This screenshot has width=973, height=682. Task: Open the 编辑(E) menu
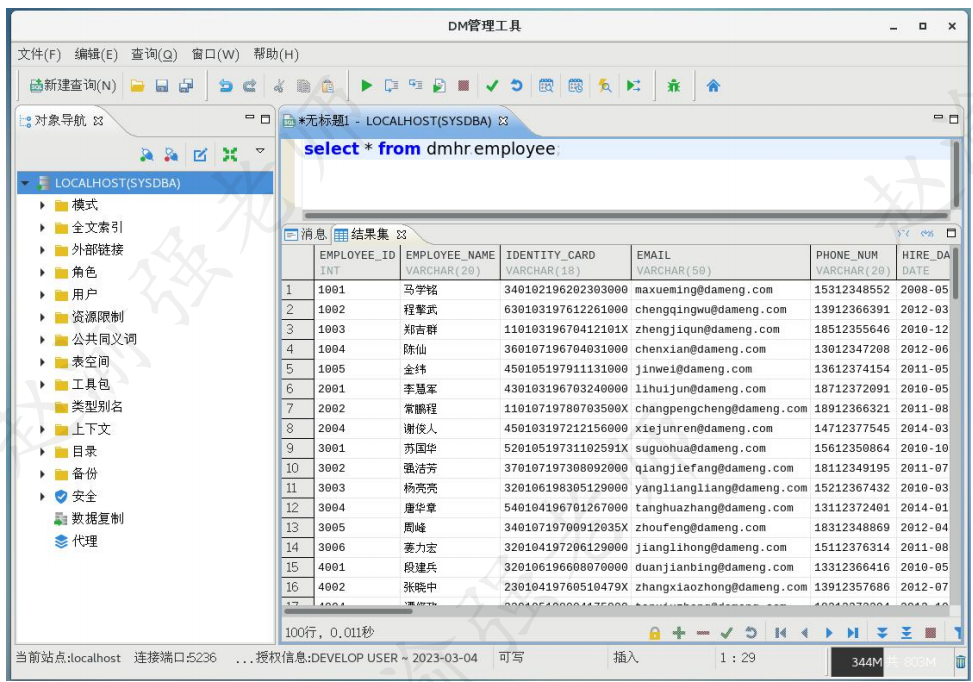(96, 55)
